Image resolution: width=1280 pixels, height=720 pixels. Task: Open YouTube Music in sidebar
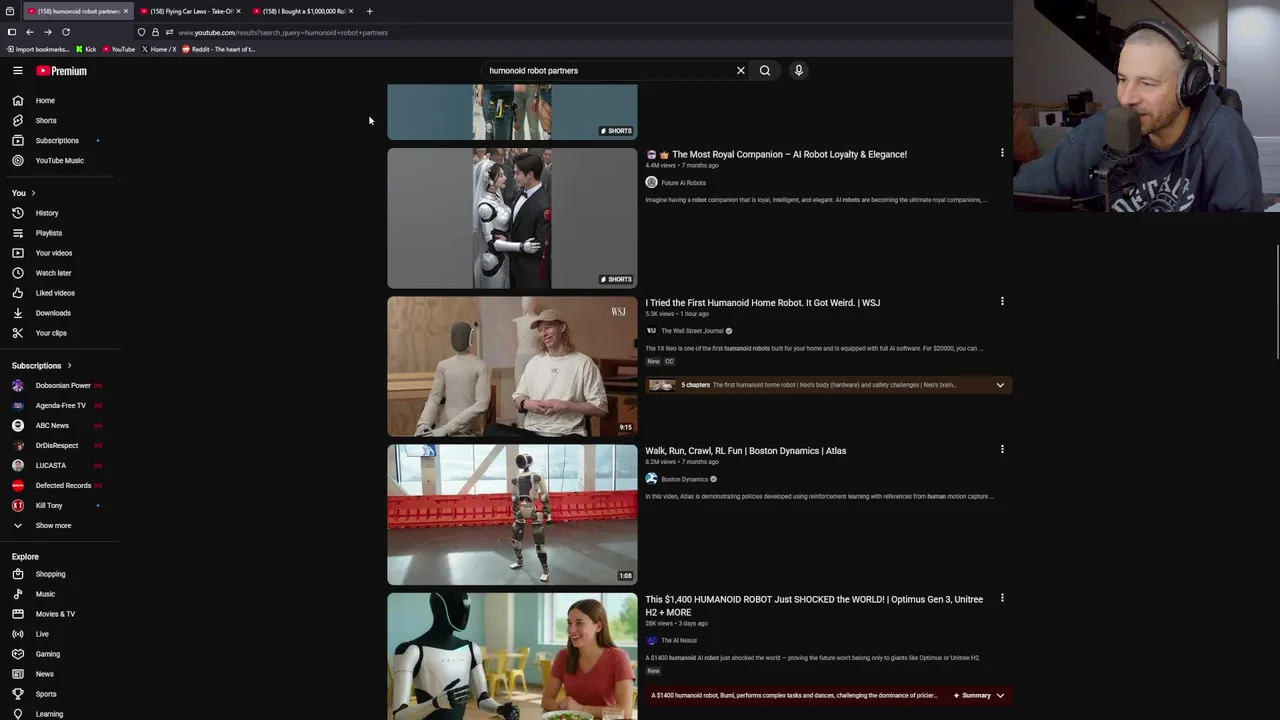[60, 160]
